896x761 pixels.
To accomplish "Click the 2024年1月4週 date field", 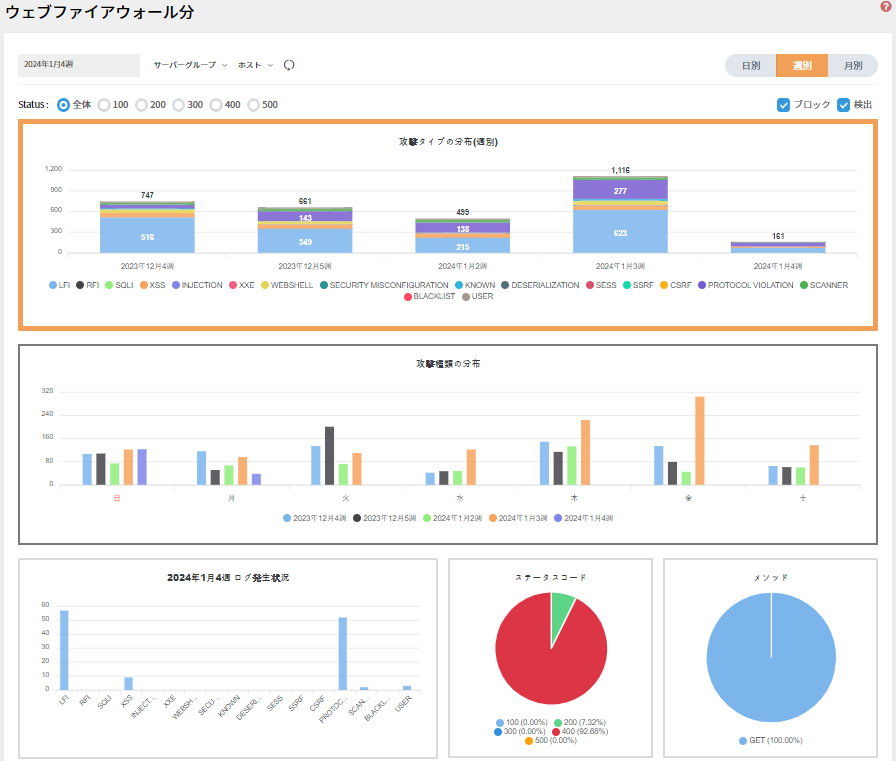I will (x=78, y=65).
